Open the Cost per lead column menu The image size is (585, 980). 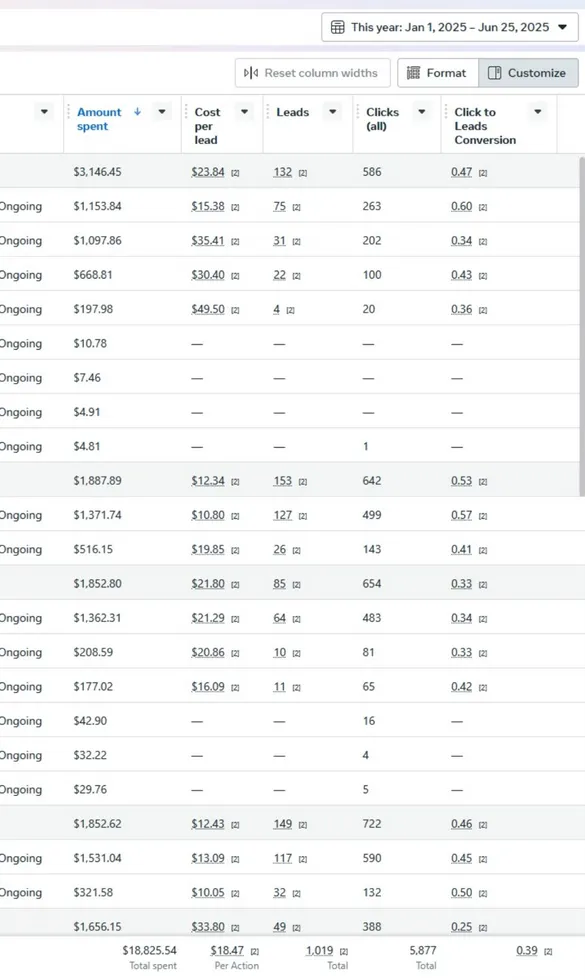pyautogui.click(x=244, y=112)
